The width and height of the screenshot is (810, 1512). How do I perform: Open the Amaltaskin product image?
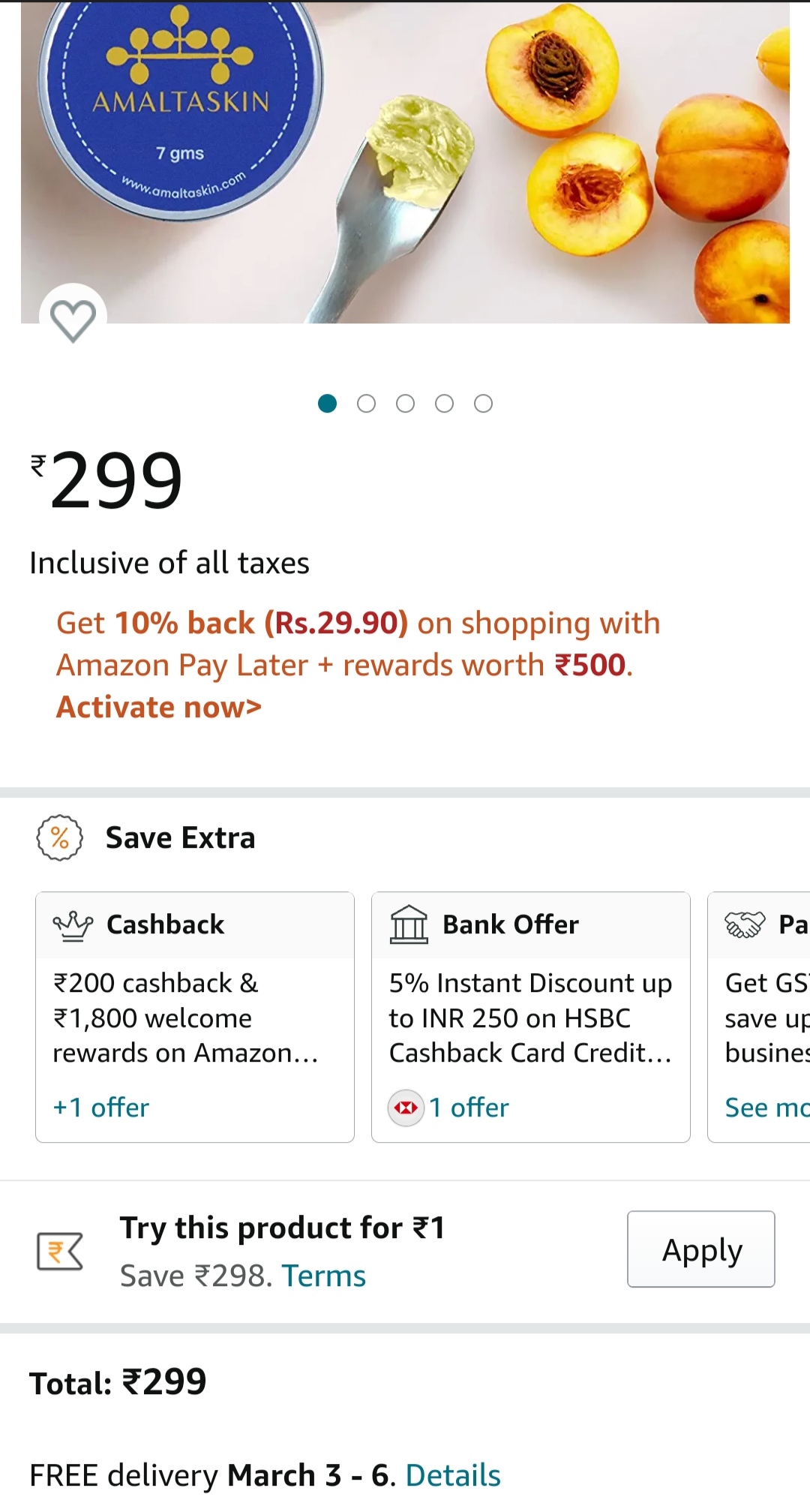pyautogui.click(x=405, y=161)
